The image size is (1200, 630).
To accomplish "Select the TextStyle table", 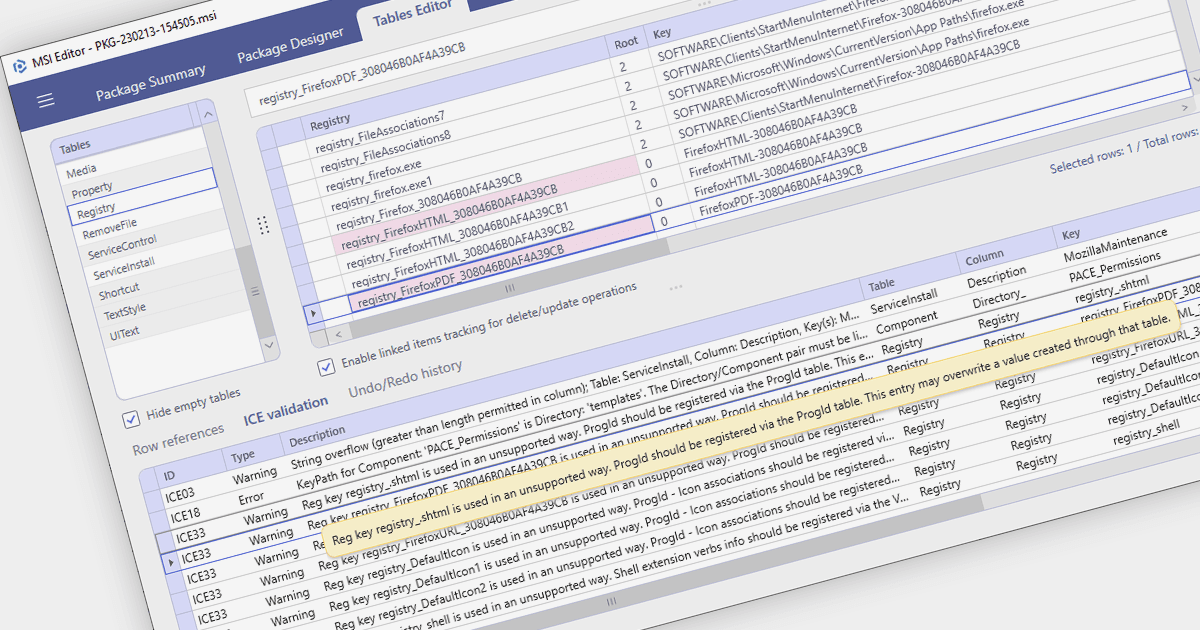I will click(124, 313).
